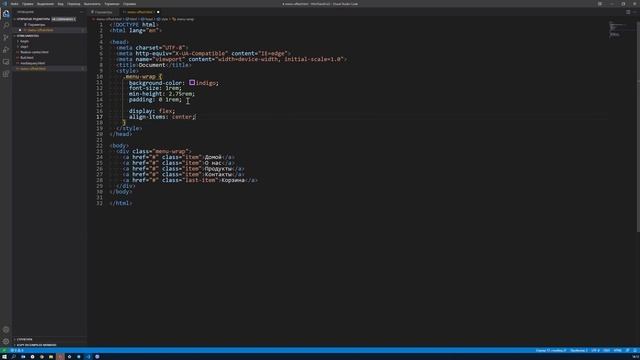Click the unsaved count badge in open editors
The width and height of the screenshot is (640, 360).
click(64, 19)
